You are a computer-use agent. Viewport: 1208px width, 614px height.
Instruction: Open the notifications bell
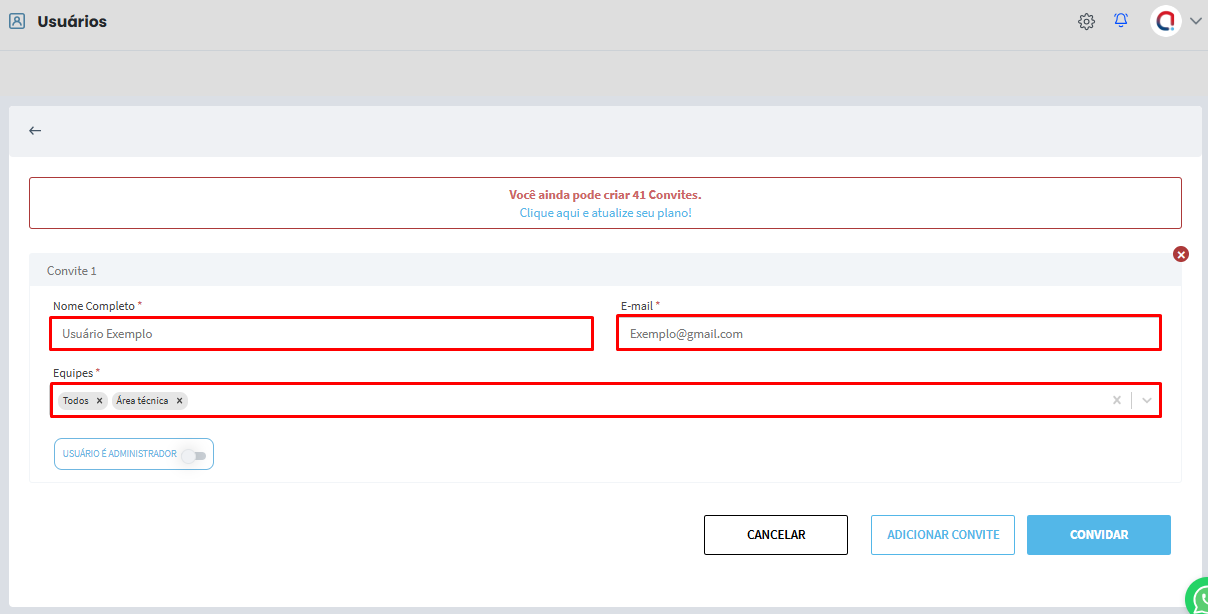pyautogui.click(x=1121, y=21)
